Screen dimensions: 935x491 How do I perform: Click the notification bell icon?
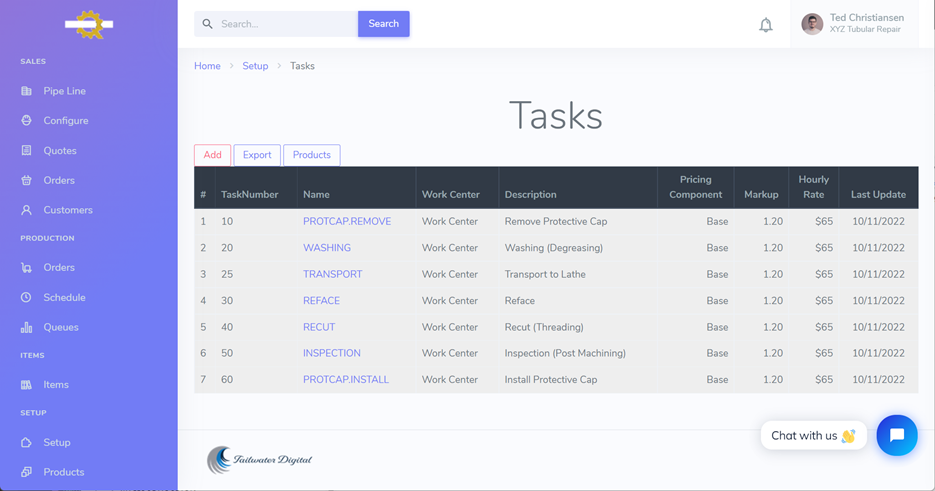click(765, 25)
